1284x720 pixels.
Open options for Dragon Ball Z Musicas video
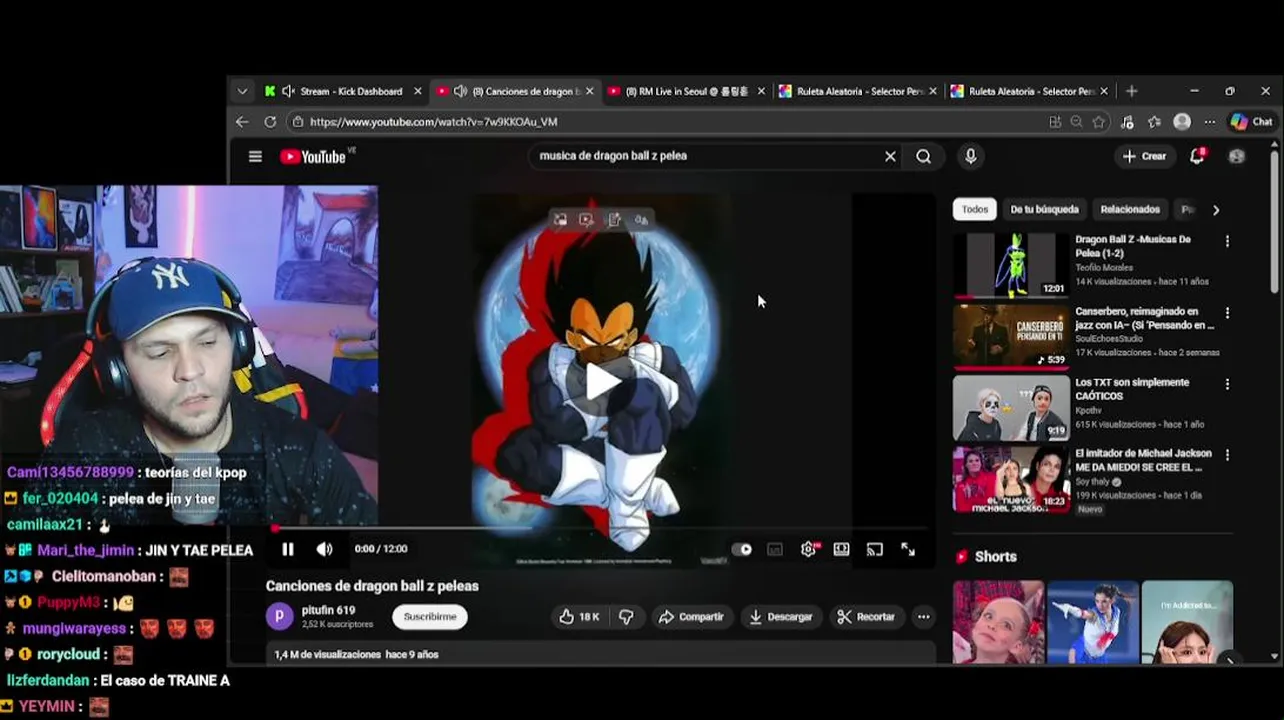pyautogui.click(x=1227, y=241)
